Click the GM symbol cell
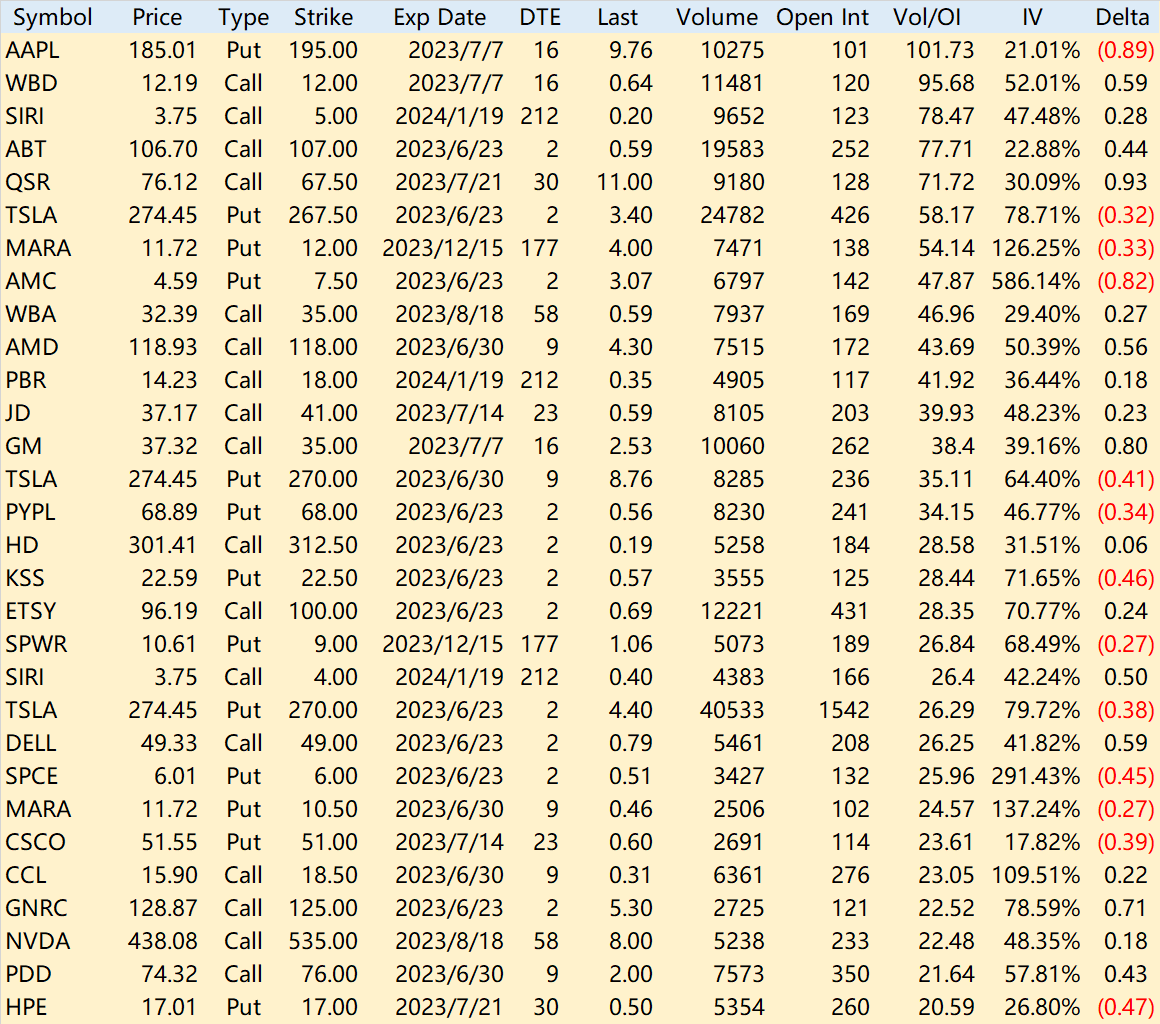1160x1024 pixels. click(x=24, y=446)
